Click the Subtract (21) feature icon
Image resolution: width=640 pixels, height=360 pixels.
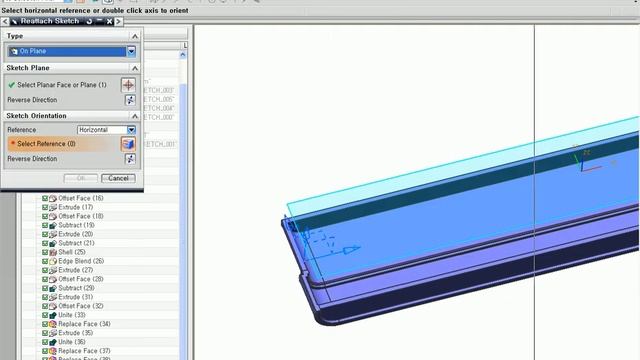53,243
